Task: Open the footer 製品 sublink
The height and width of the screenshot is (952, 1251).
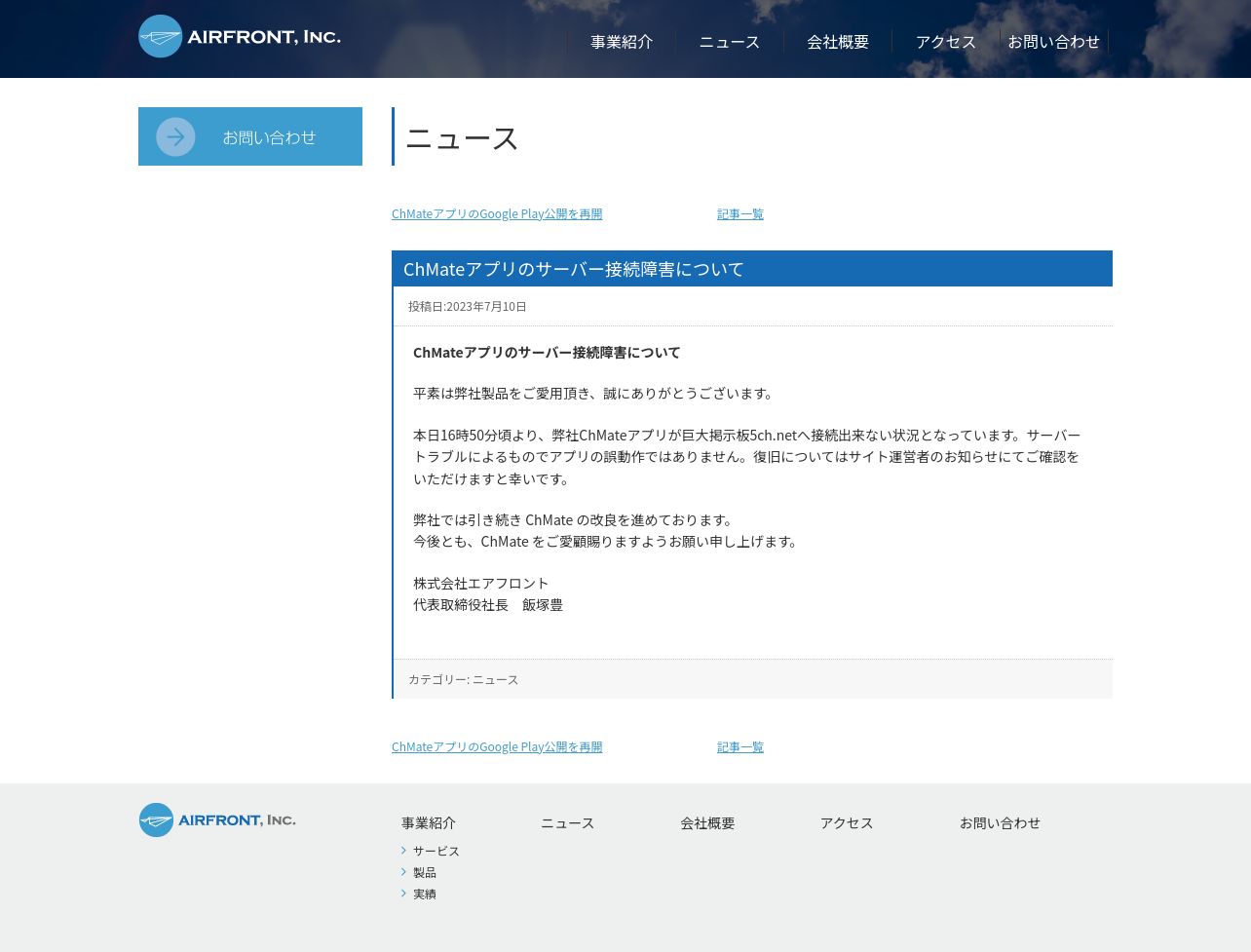Action: pos(425,872)
